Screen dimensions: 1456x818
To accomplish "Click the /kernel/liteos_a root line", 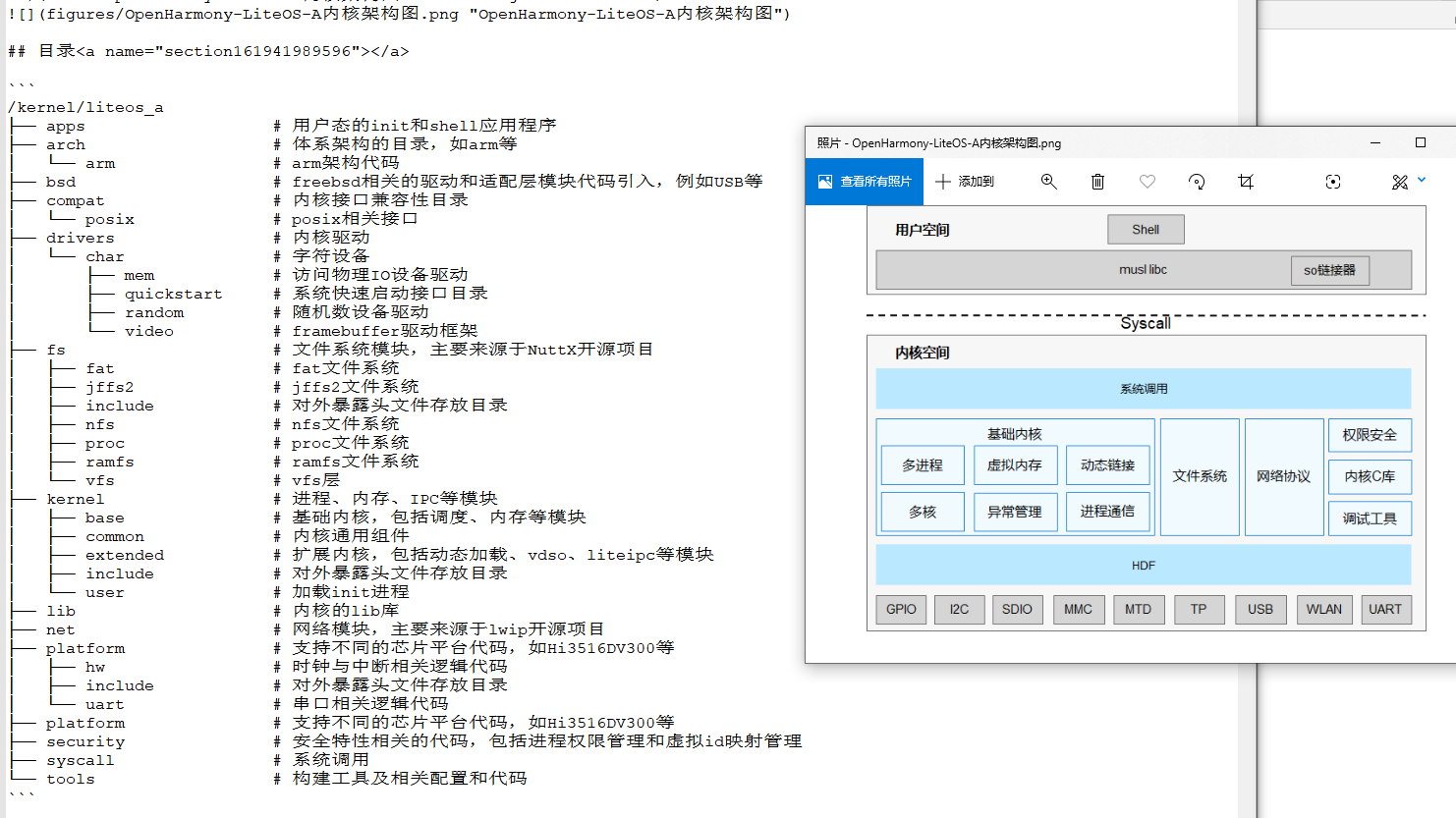I will pyautogui.click(x=85, y=108).
